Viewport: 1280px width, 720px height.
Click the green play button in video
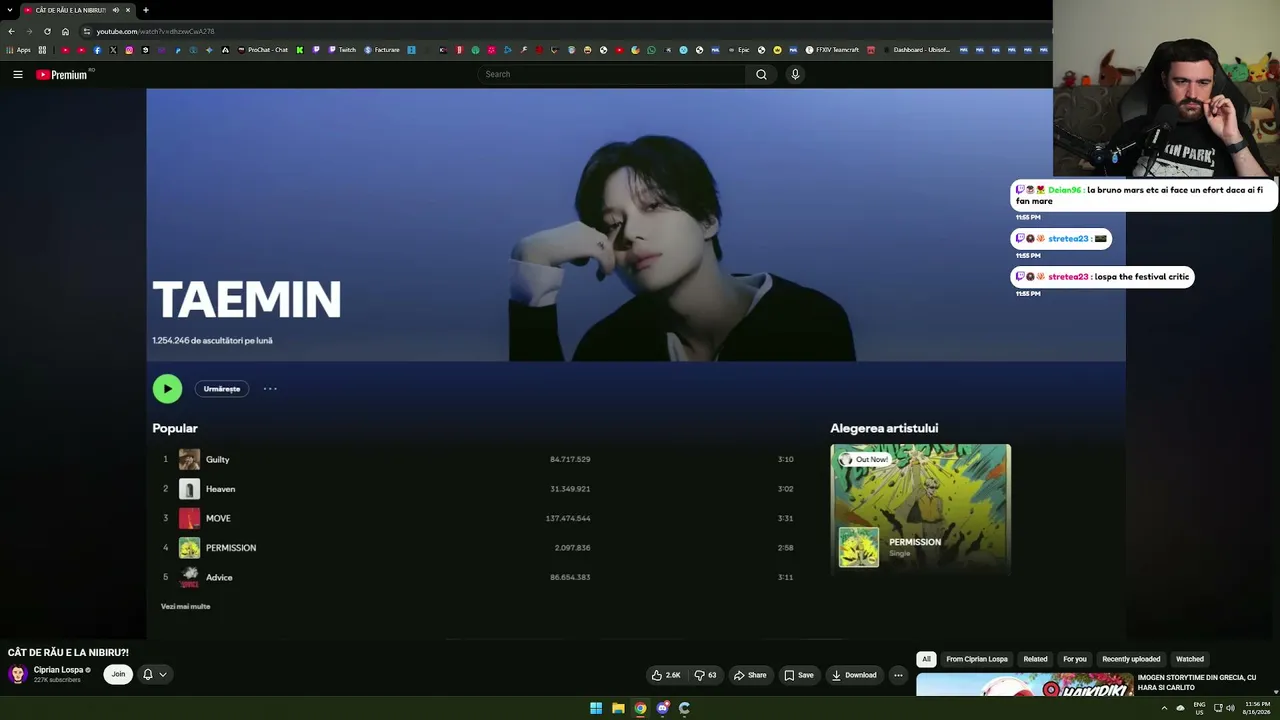point(167,389)
